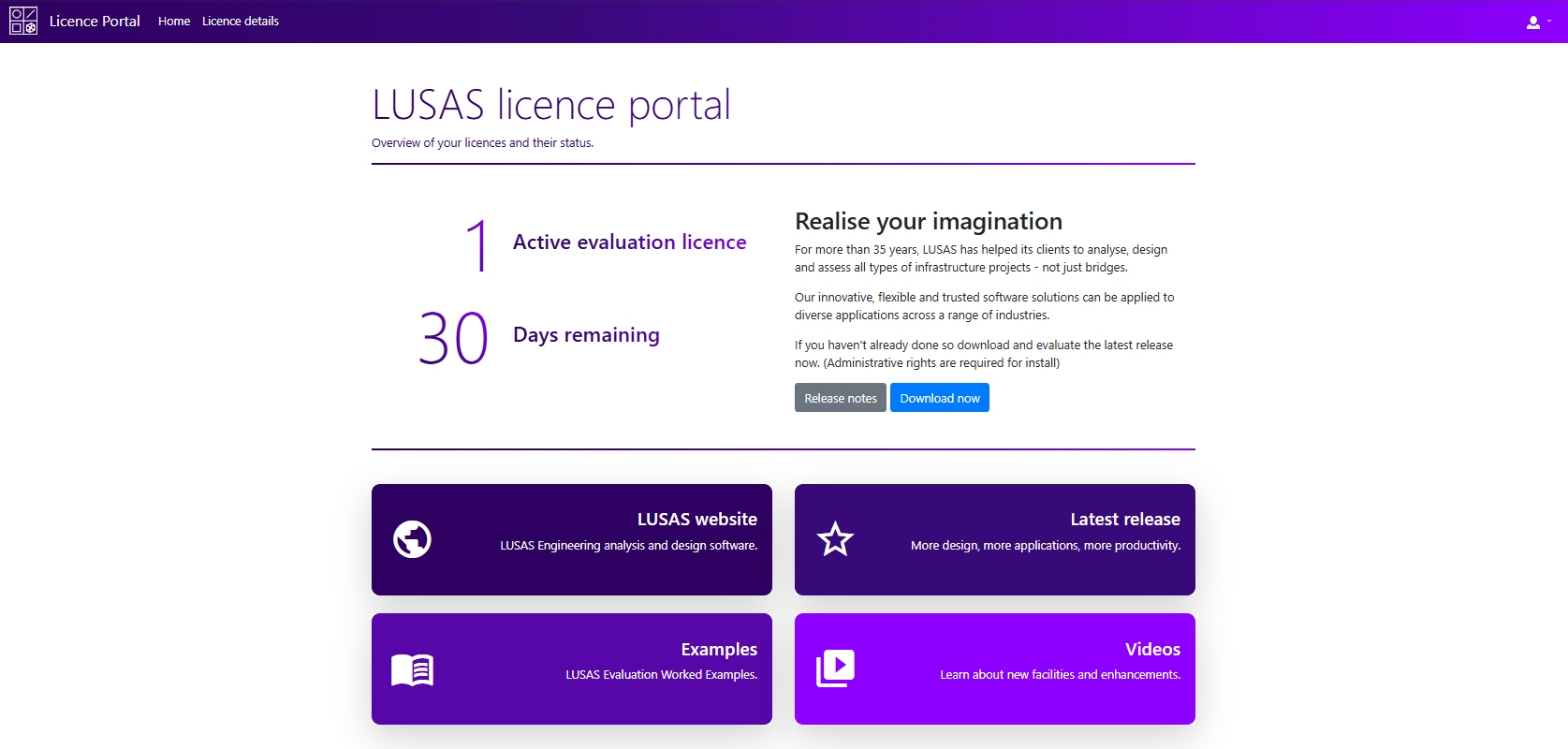Click the LUSAS logo icon in navbar

(23, 21)
